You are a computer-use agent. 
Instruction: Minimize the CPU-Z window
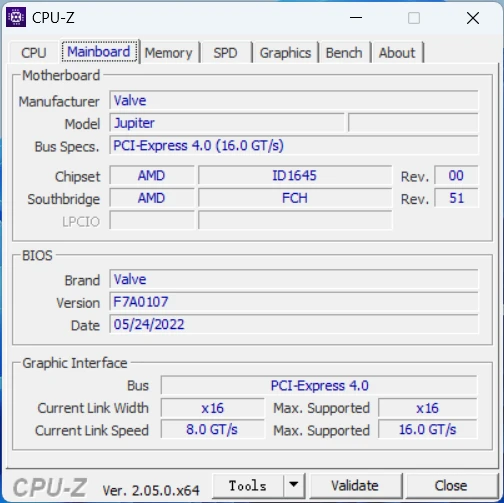pos(356,18)
